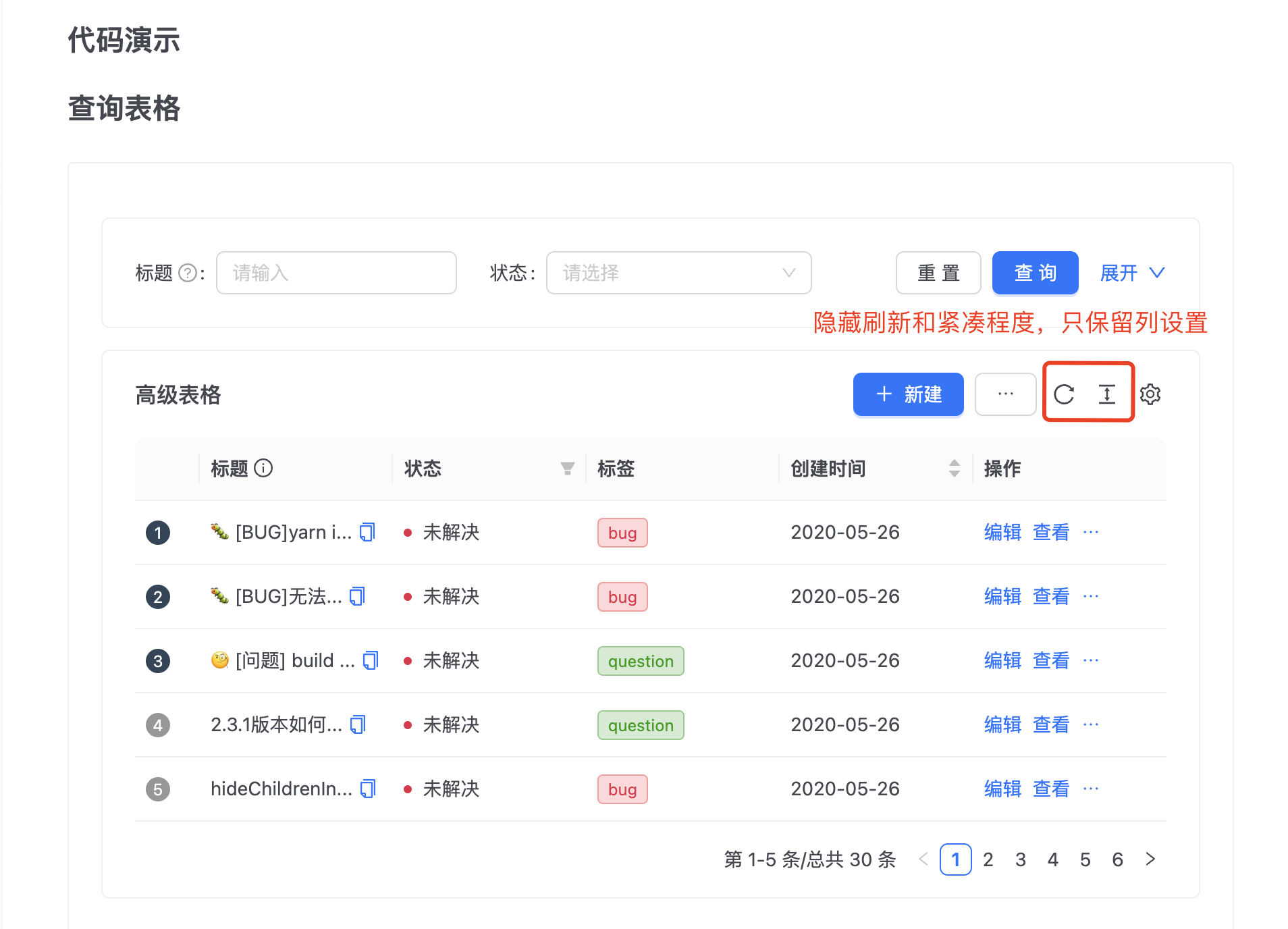Click the '...' more actions icon in toolbar
1288x929 pixels.
click(x=1005, y=394)
